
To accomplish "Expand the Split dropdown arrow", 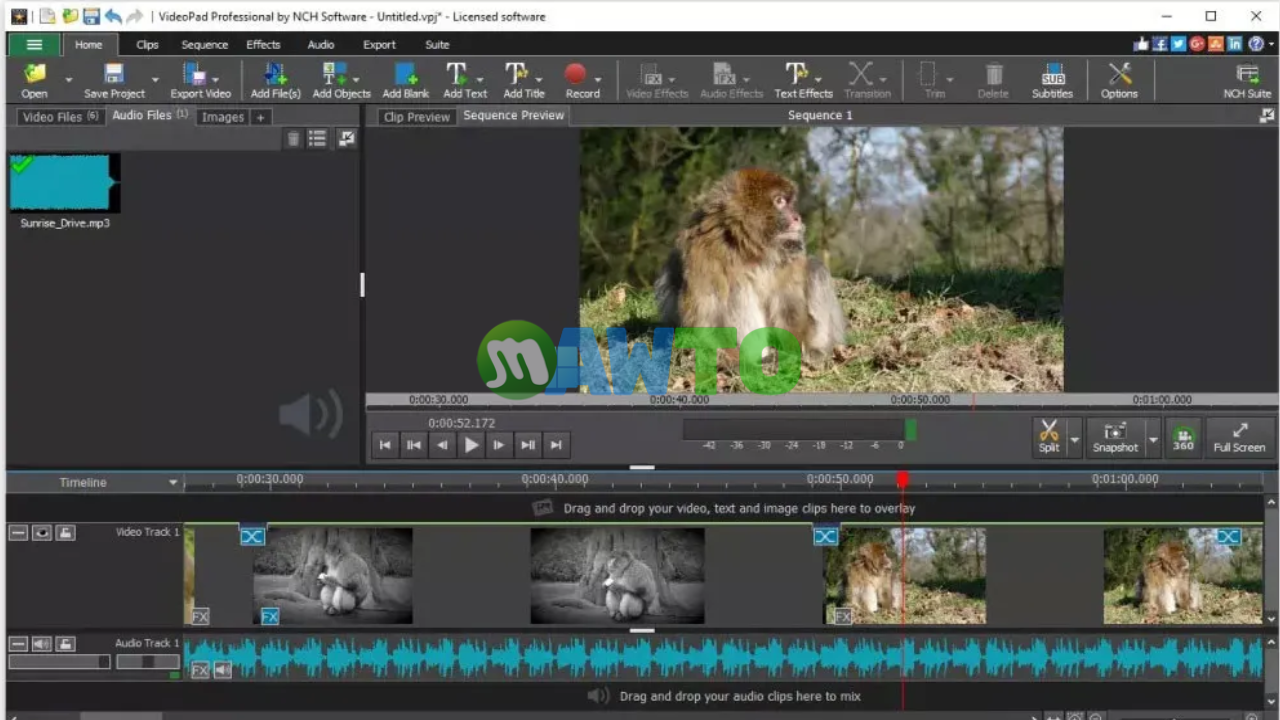I will click(x=1075, y=438).
